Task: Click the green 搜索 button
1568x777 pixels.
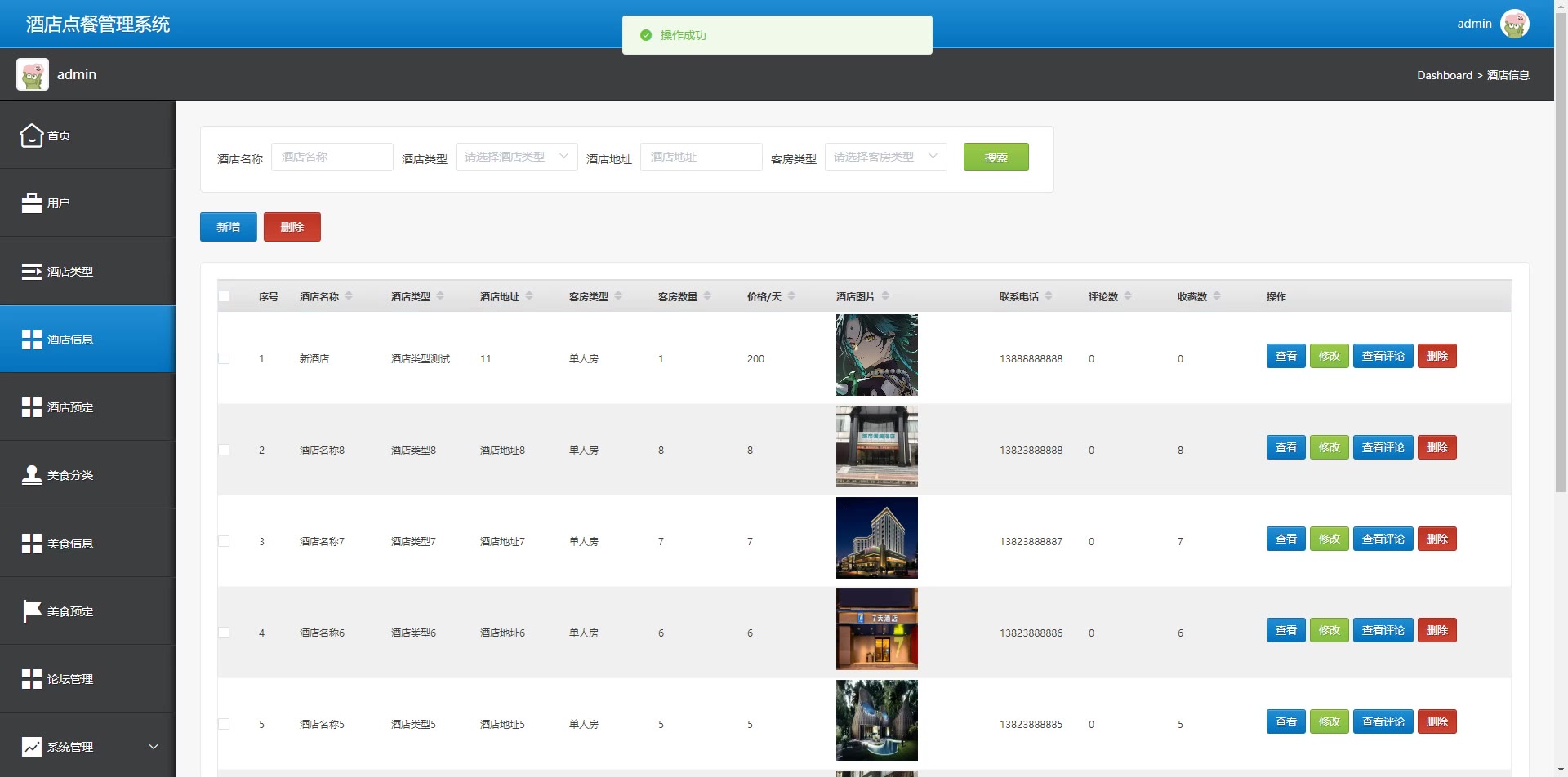Action: click(996, 157)
